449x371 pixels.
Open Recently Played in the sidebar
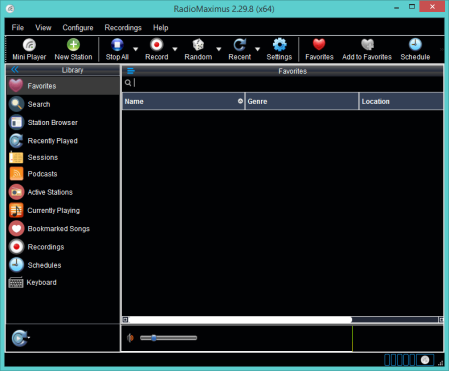tap(63, 141)
